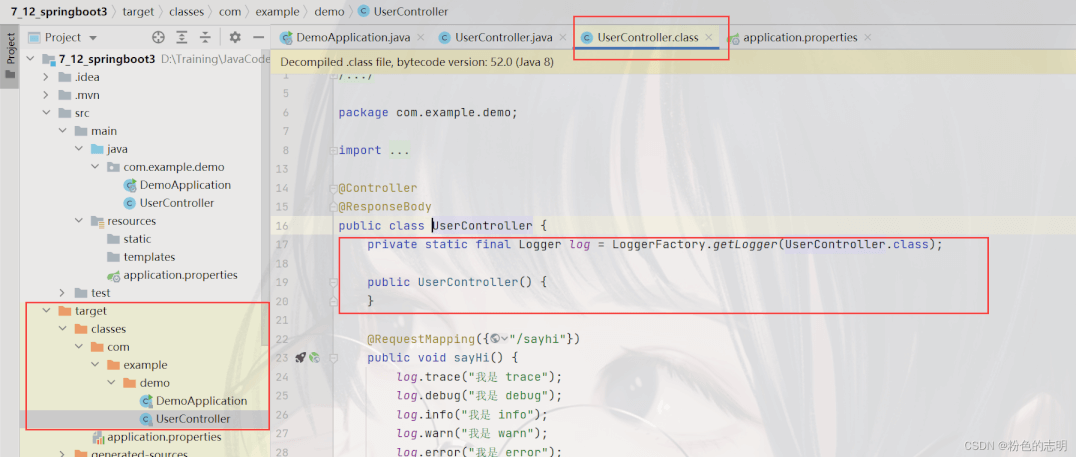Viewport: 1076px width, 457px height.
Task: Click the locate/select opened file target icon
Action: click(x=158, y=37)
